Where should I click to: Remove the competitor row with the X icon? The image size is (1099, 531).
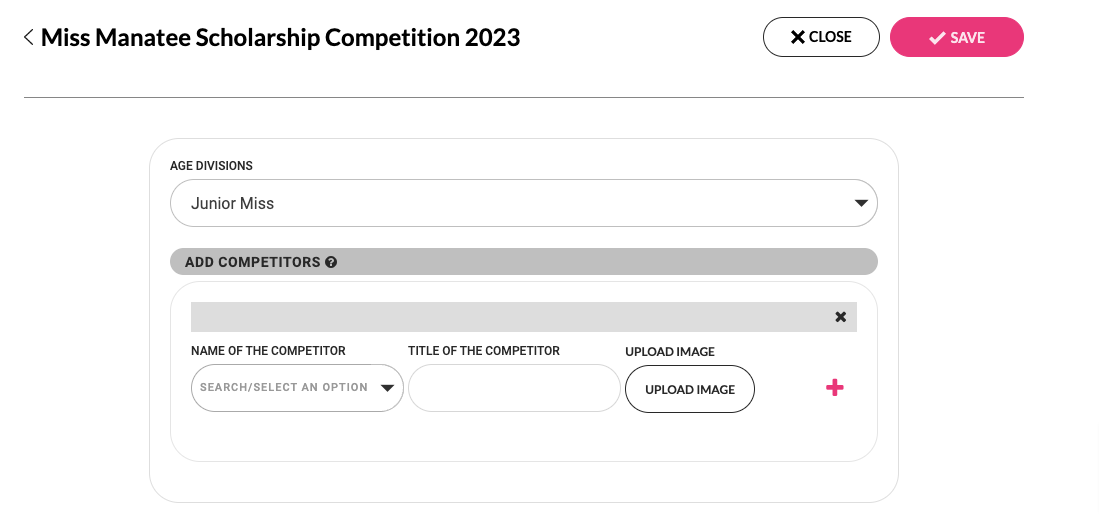tap(840, 317)
